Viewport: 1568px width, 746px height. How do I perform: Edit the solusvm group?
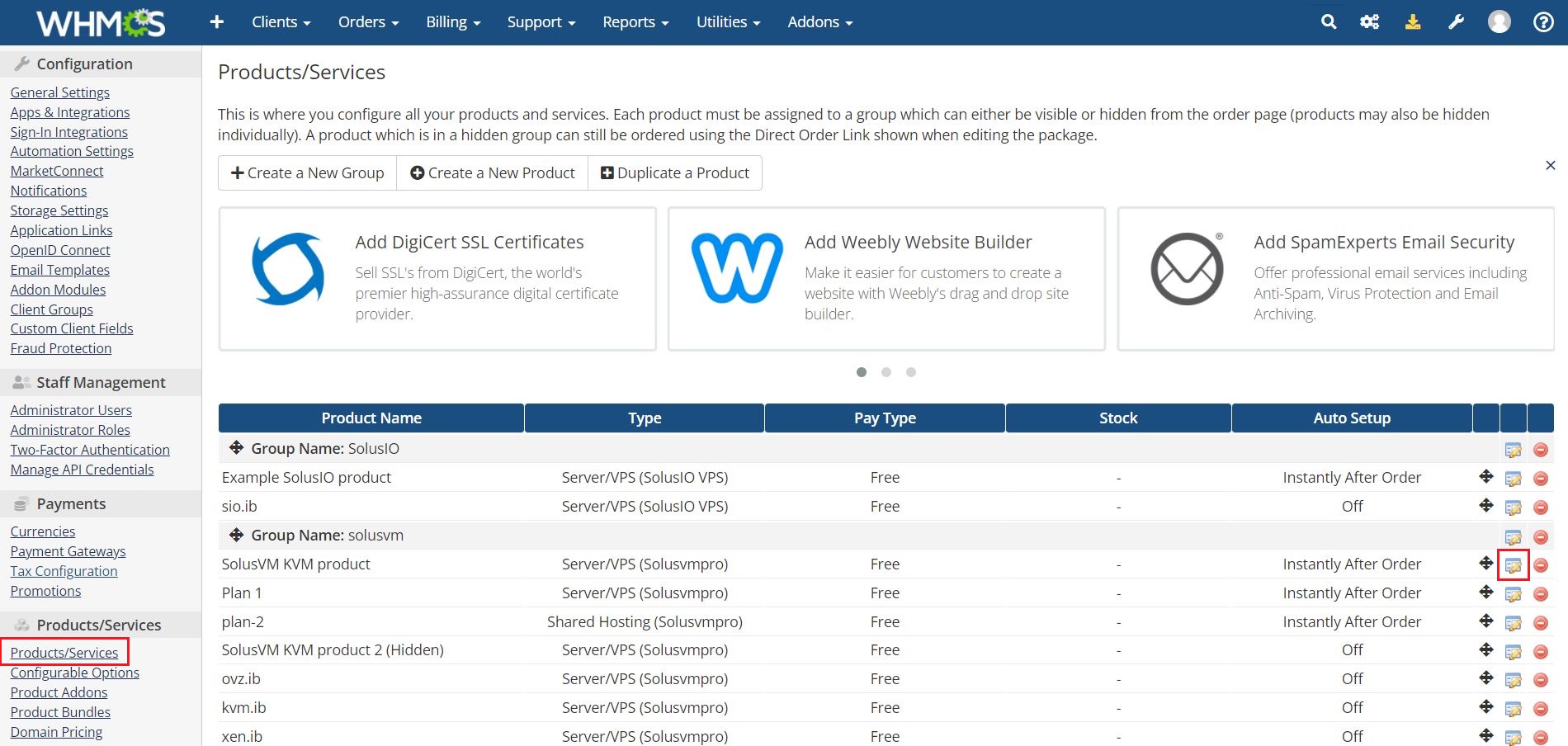[1513, 536]
